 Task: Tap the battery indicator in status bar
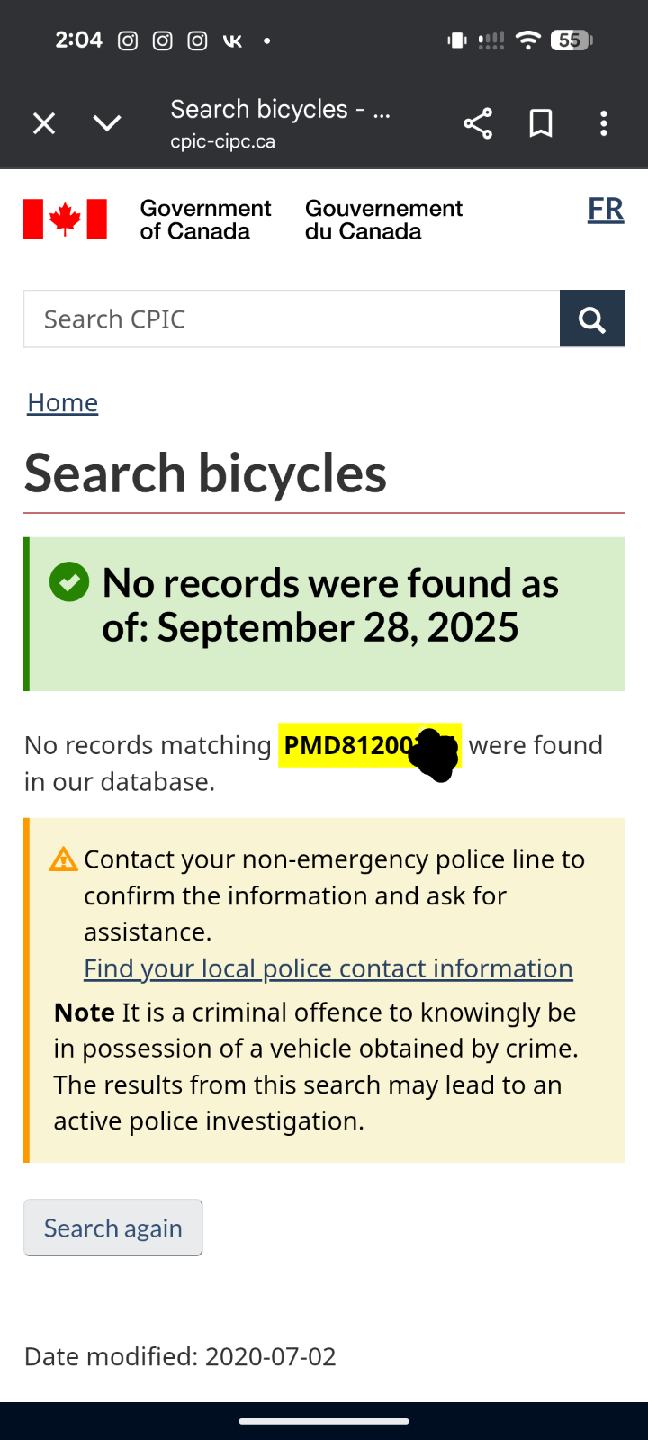(571, 40)
